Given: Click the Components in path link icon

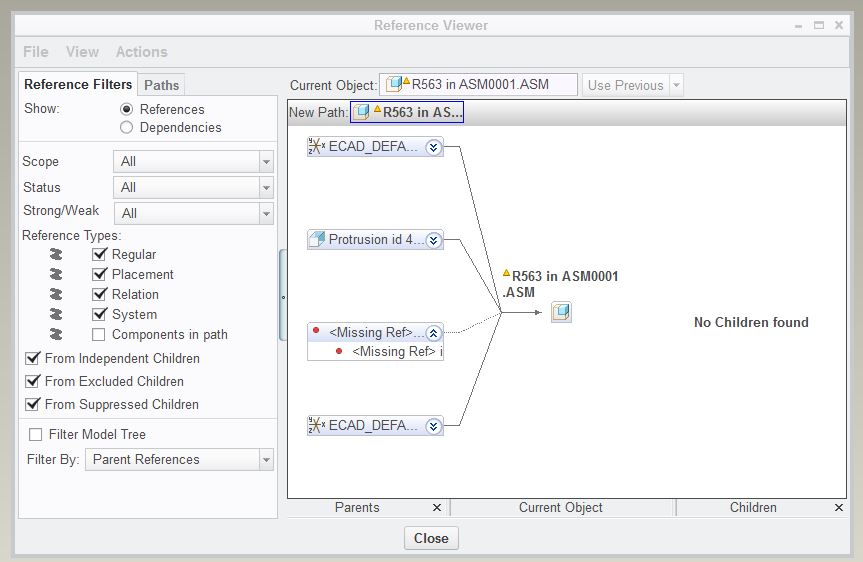Looking at the screenshot, I should pos(56,334).
